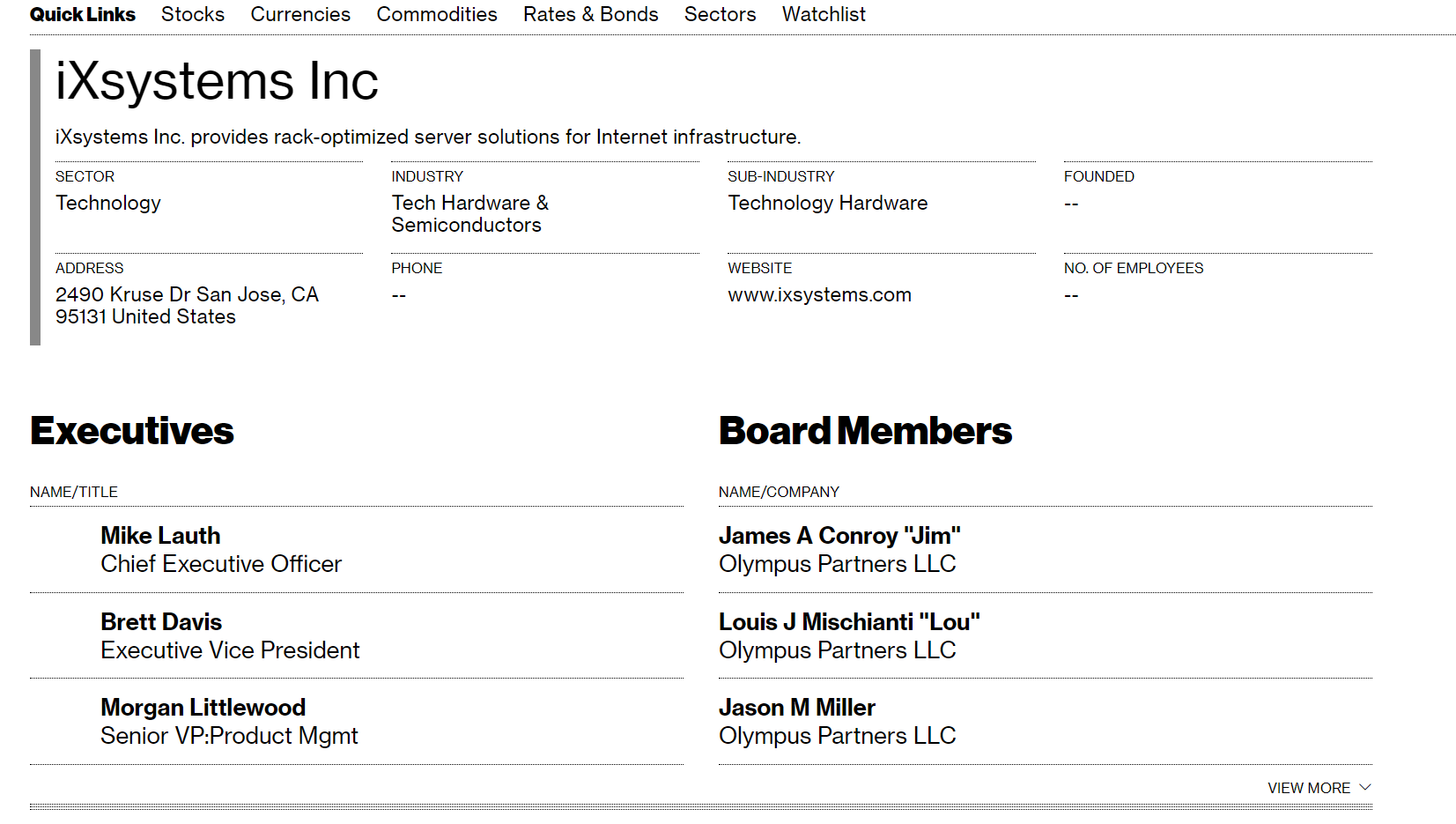This screenshot has height=824, width=1456.
Task: Open Mike Lauth executive profile
Action: point(160,536)
